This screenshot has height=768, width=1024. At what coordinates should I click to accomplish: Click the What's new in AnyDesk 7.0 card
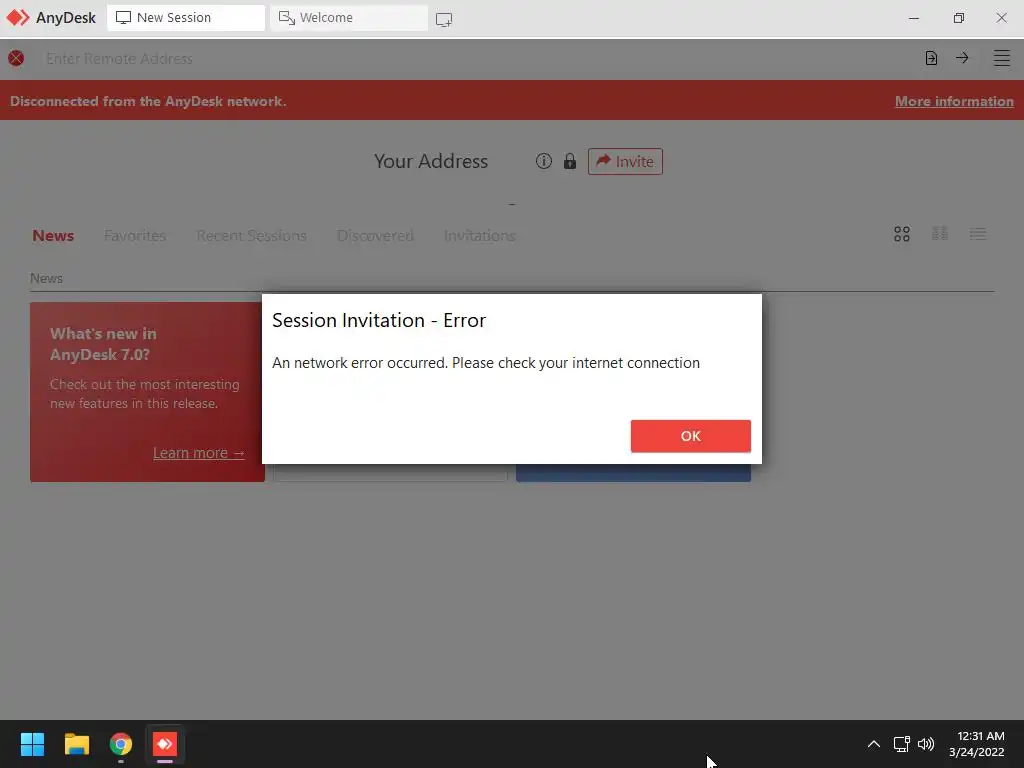coord(148,392)
